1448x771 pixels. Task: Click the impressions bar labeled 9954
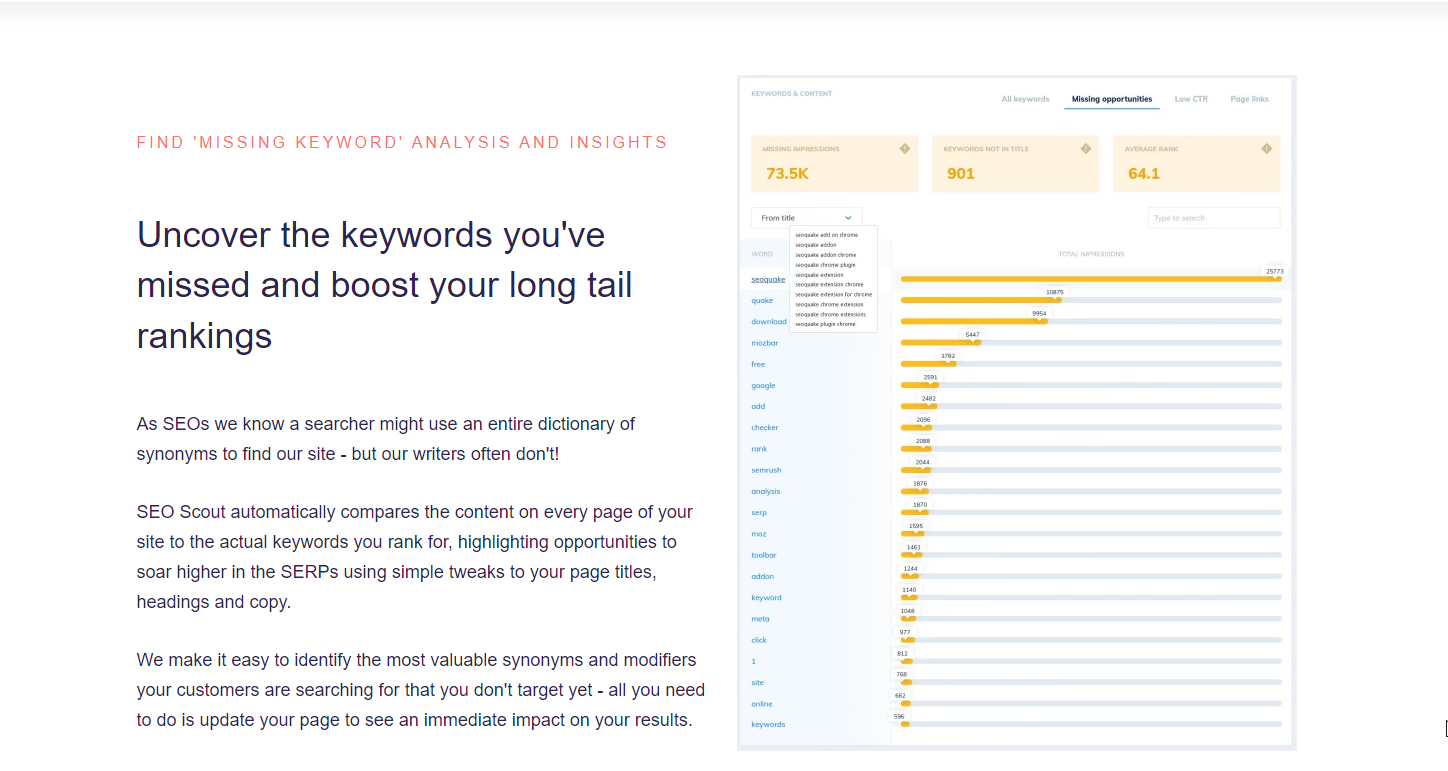(974, 321)
